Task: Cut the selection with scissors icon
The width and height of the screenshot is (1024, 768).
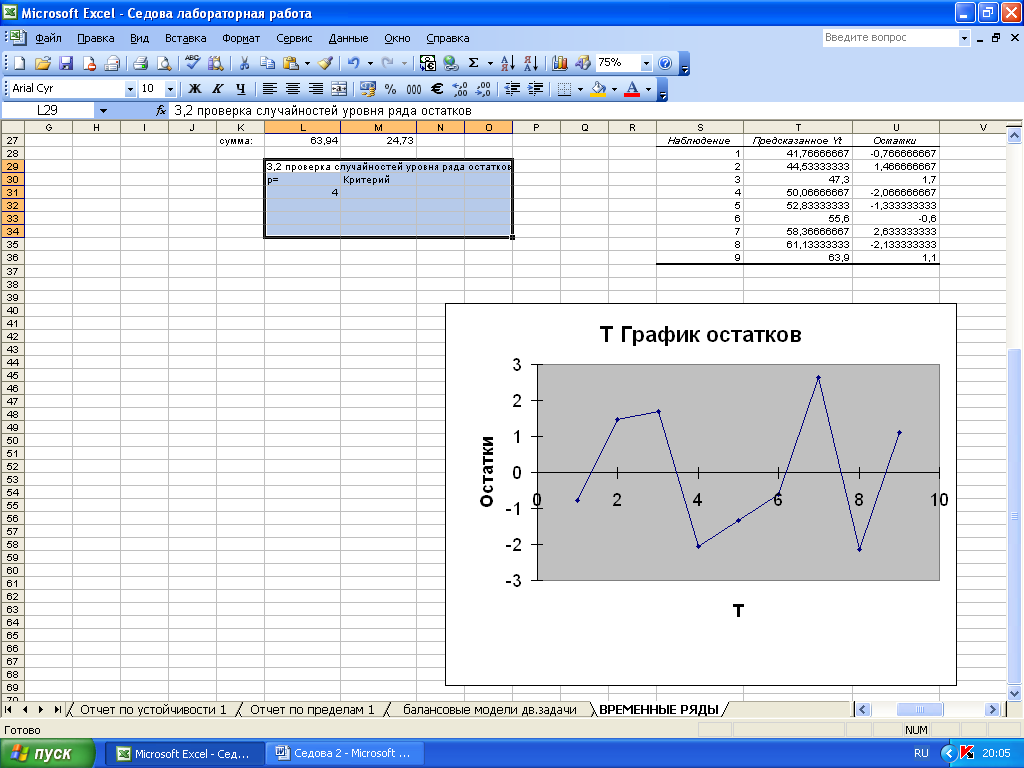Action: (x=244, y=63)
